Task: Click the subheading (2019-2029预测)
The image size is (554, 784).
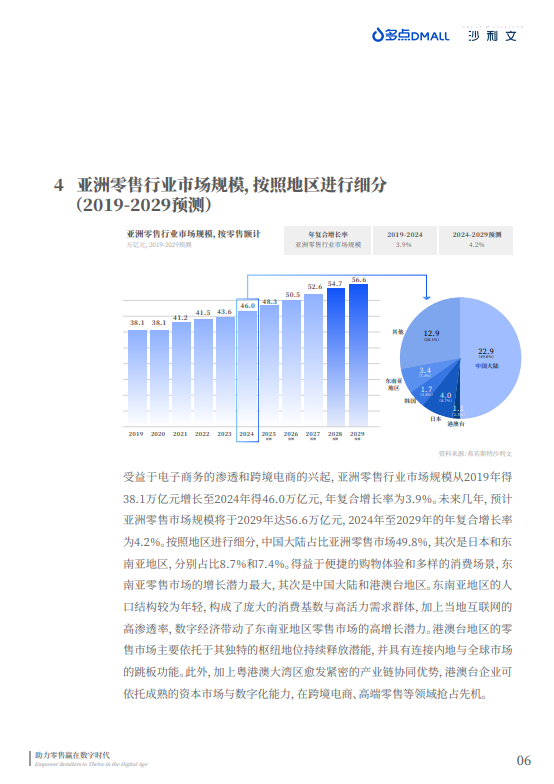Action: coord(144,205)
